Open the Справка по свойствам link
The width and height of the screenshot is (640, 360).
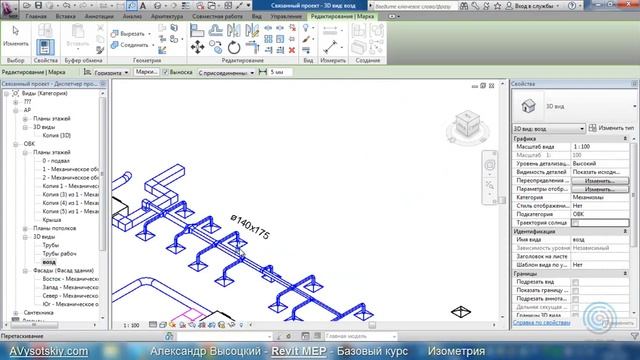(x=541, y=322)
